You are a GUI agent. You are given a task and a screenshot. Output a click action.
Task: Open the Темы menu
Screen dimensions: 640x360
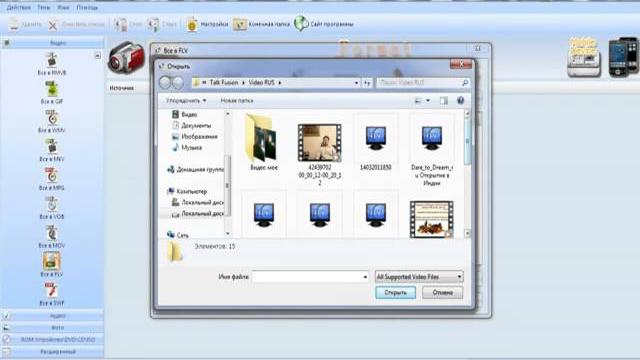(x=44, y=7)
